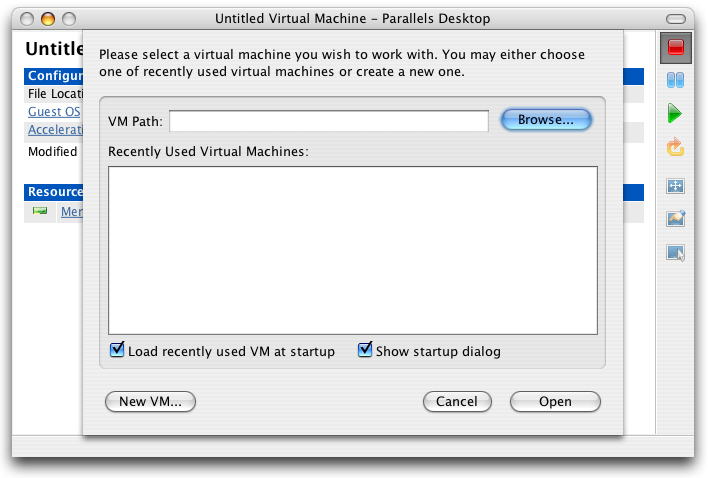Dismiss the dialog with Cancel

tap(457, 401)
